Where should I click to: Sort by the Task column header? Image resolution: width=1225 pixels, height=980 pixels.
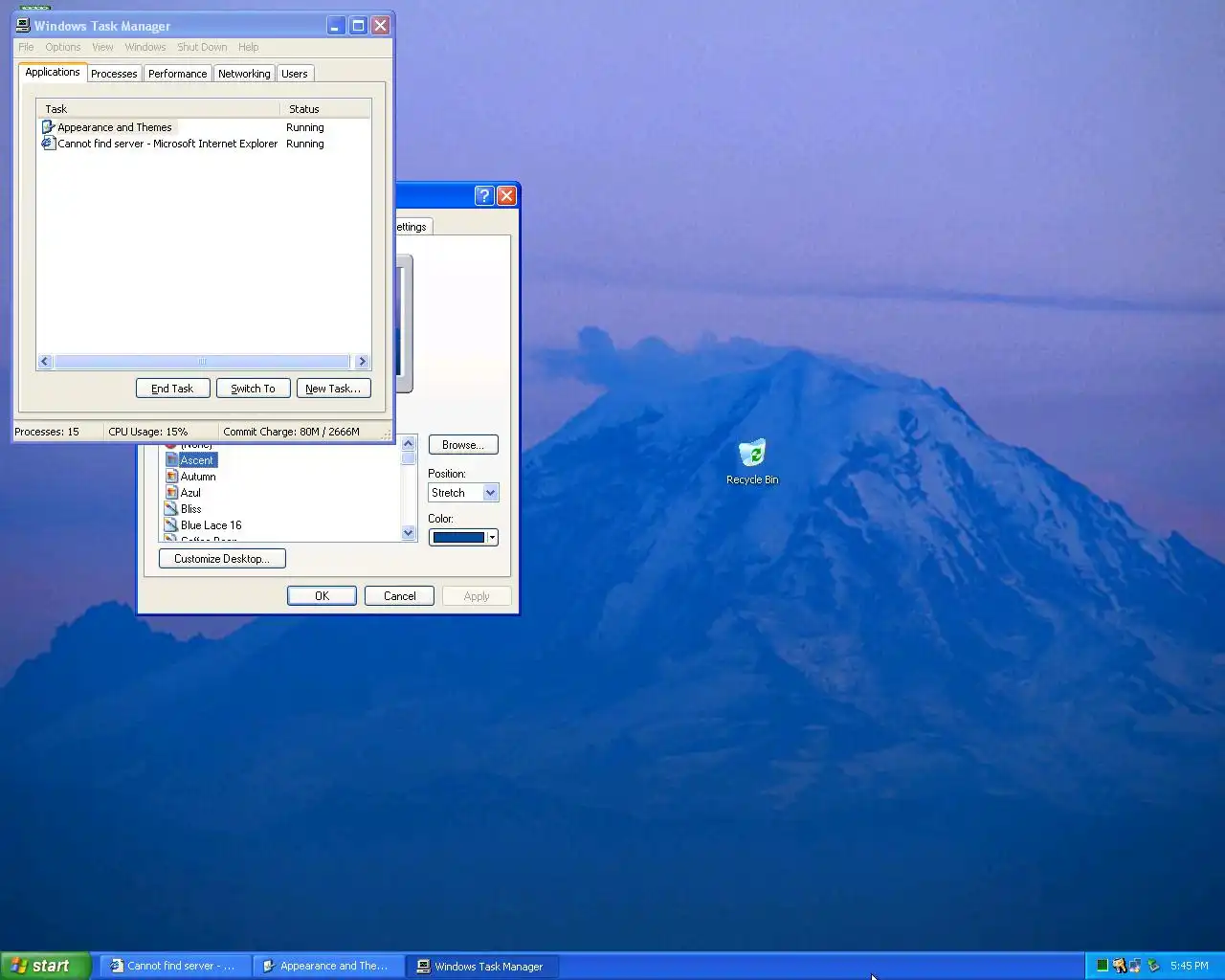point(158,109)
